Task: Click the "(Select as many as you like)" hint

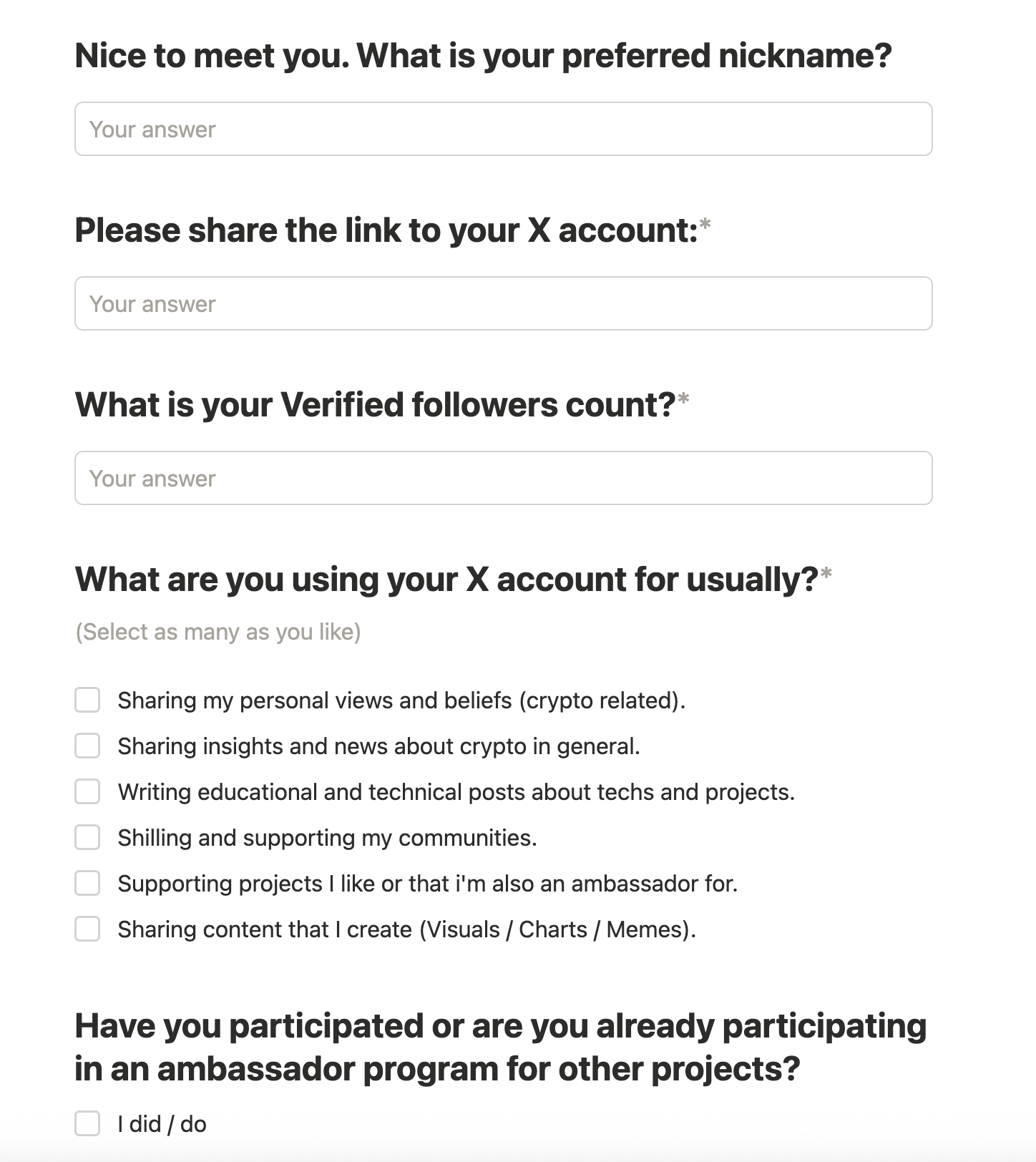Action: pos(218,632)
